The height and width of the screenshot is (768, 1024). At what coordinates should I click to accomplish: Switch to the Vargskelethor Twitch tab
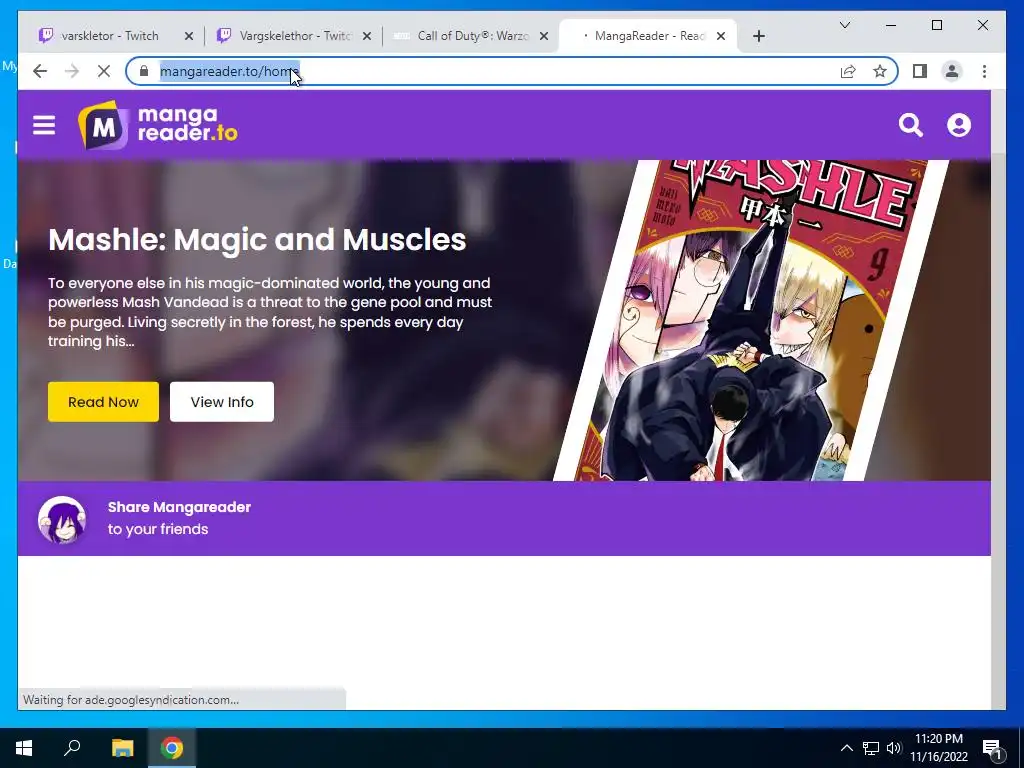point(295,36)
